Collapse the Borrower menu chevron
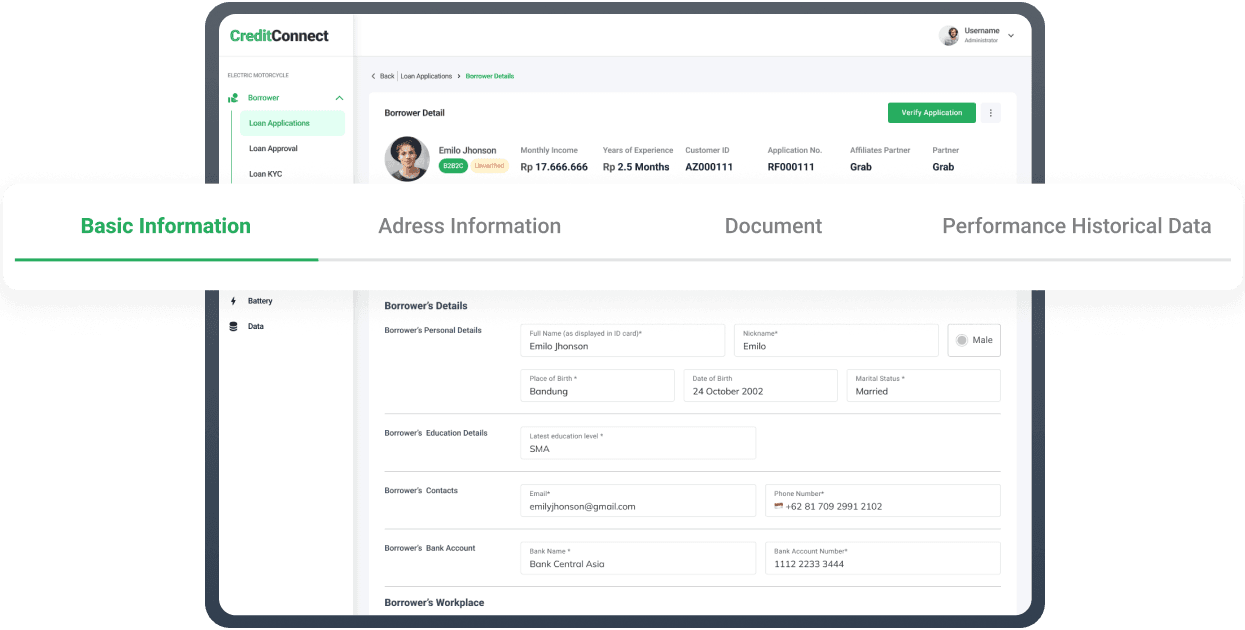 click(x=340, y=98)
